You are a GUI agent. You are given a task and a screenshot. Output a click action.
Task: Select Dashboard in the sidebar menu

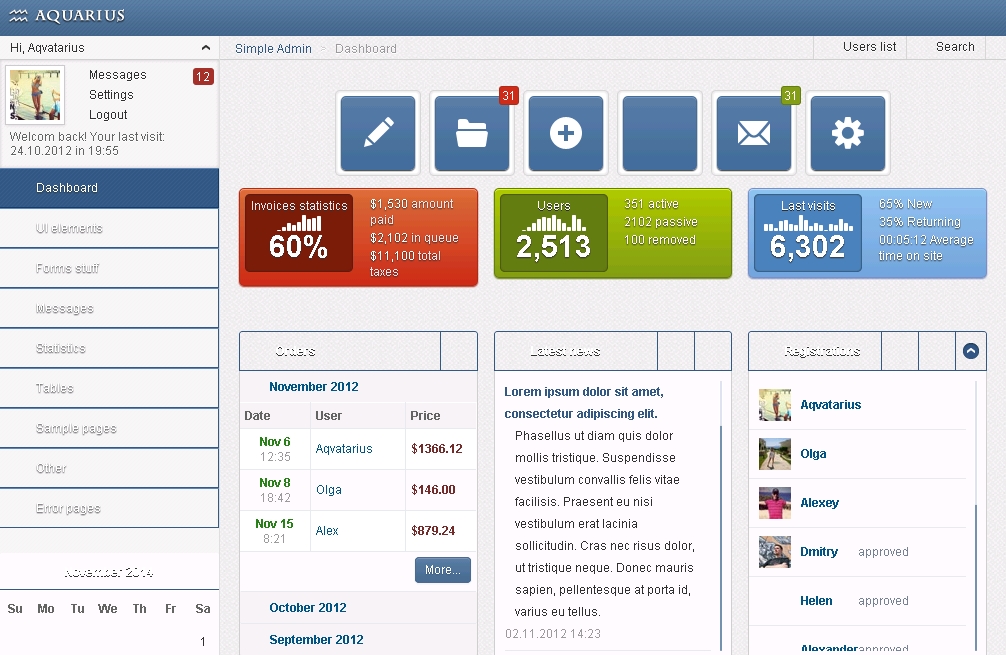(67, 188)
